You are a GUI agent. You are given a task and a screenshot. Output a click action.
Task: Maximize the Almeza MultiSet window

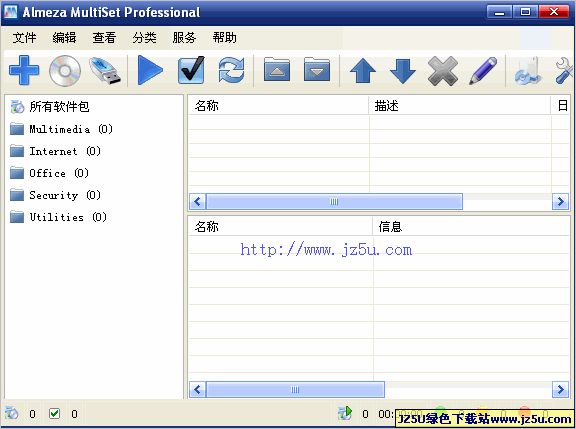point(525,12)
